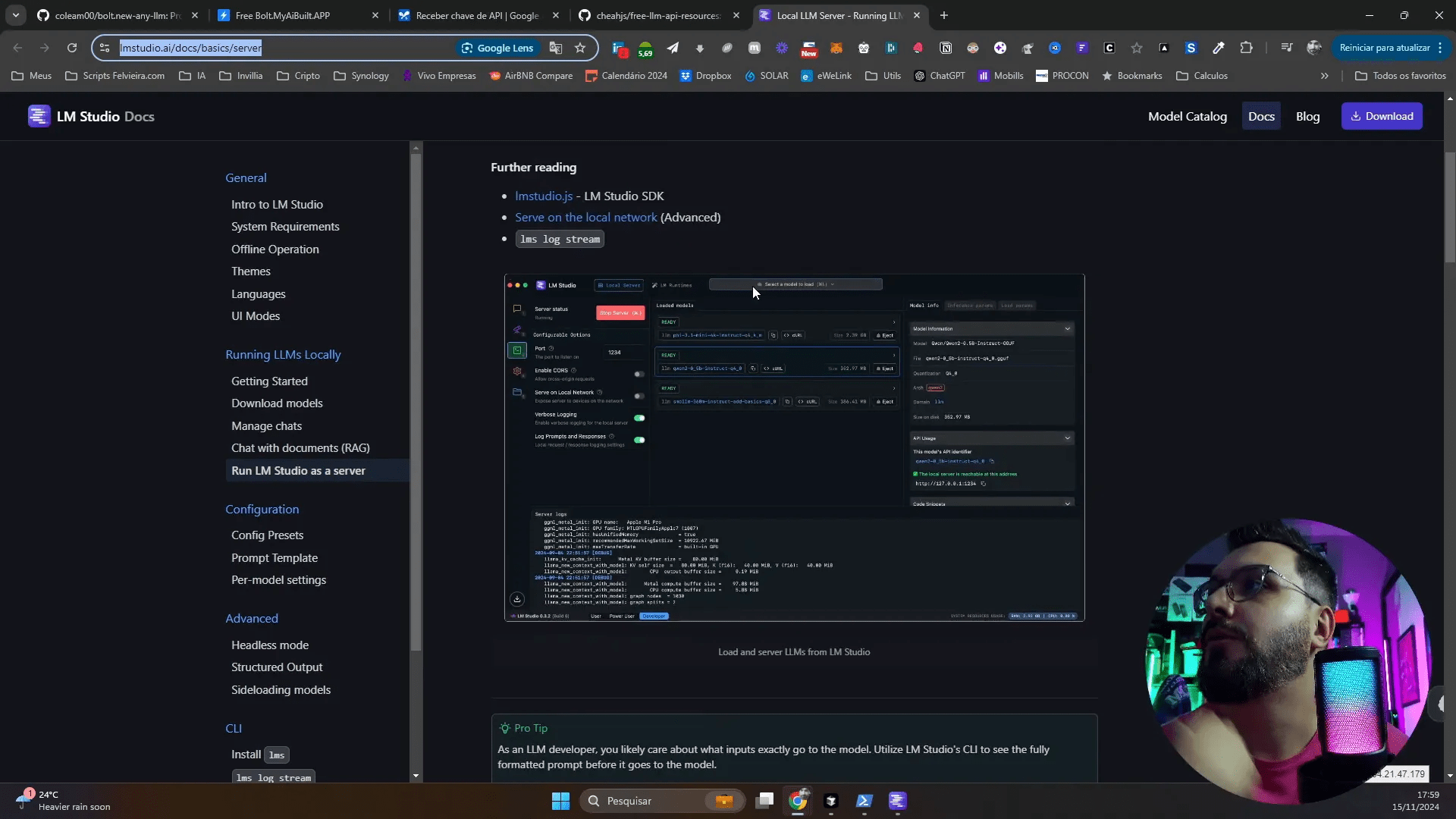Go back with the browser back arrow
Viewport: 1456px width, 819px height.
pyautogui.click(x=17, y=48)
